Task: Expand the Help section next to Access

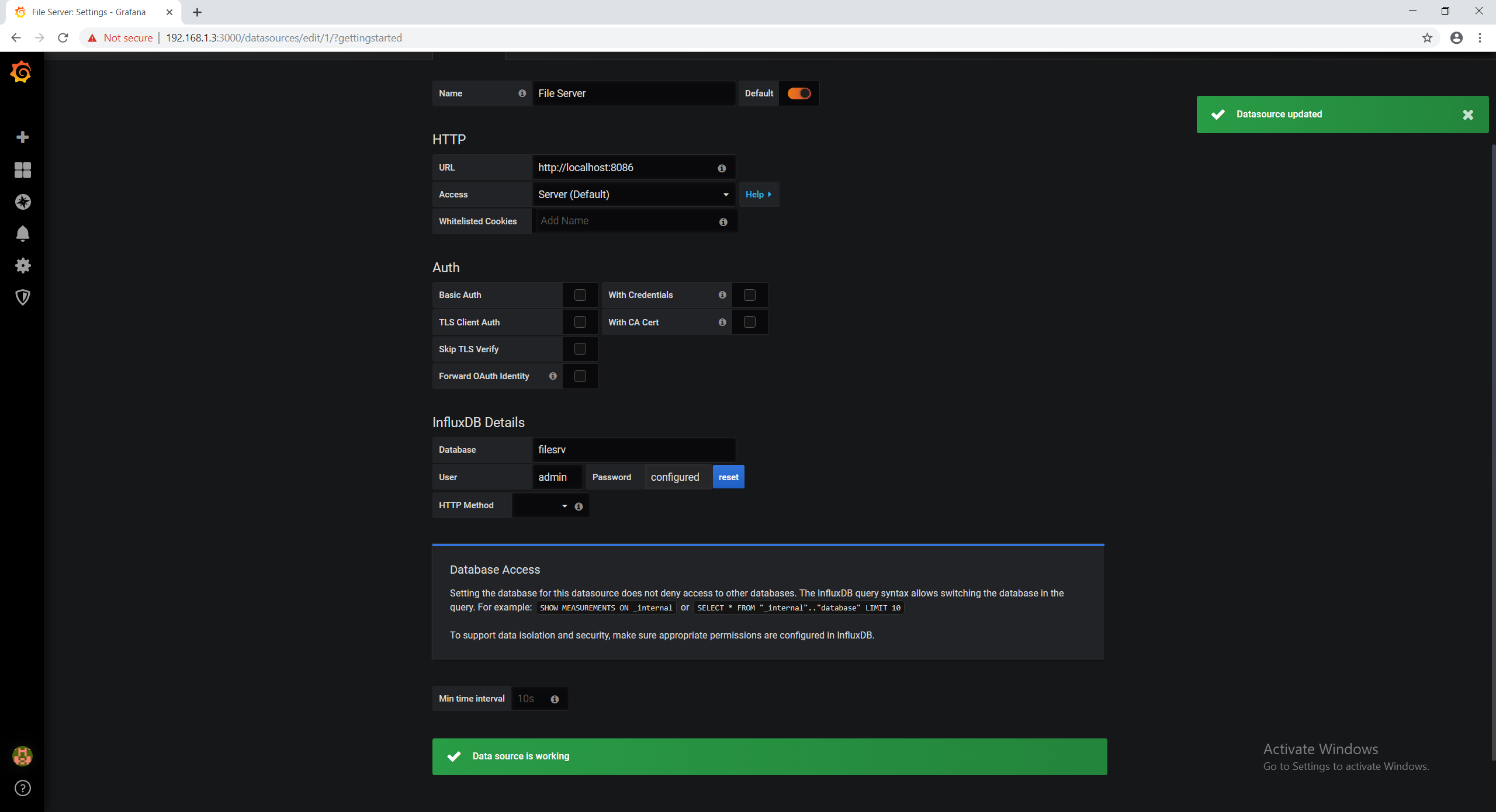Action: (759, 195)
